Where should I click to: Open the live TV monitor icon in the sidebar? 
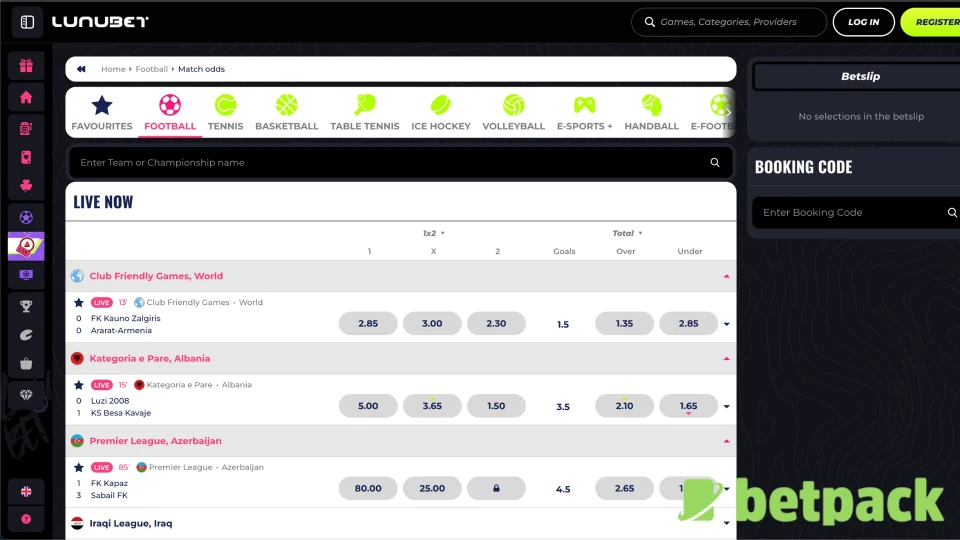click(26, 275)
